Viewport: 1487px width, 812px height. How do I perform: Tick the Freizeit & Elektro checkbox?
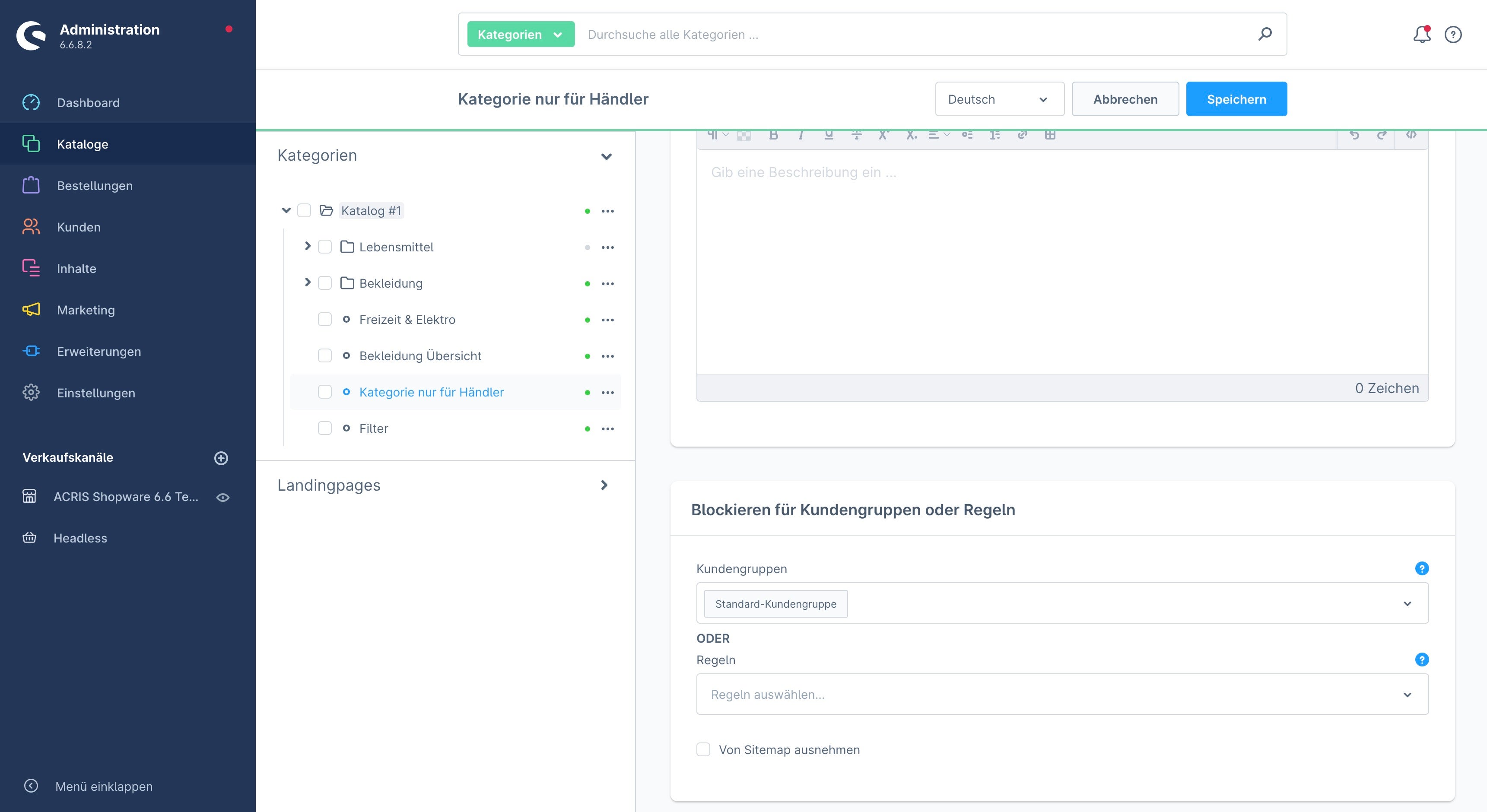point(325,320)
